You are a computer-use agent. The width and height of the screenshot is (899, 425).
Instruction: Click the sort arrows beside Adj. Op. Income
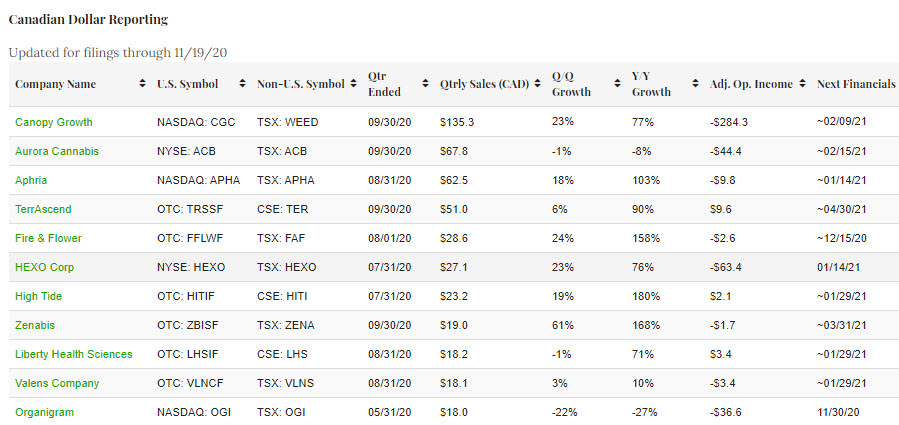point(801,85)
